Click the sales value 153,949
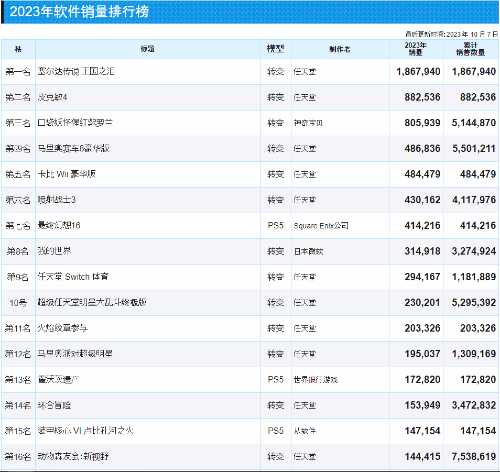This screenshot has height=472, width=500. click(422, 405)
